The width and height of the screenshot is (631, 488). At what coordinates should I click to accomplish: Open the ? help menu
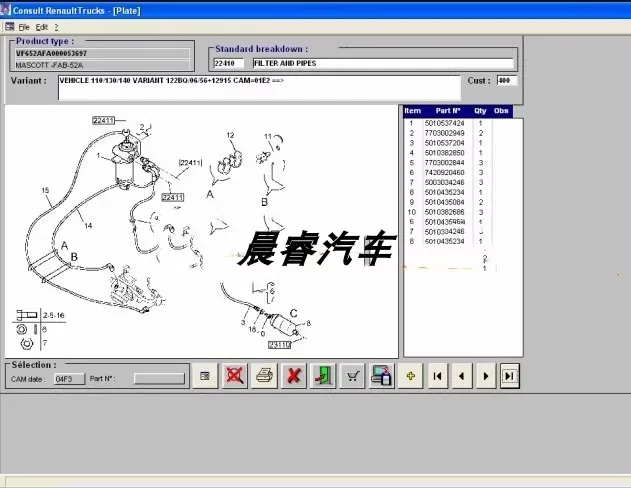[x=56, y=27]
